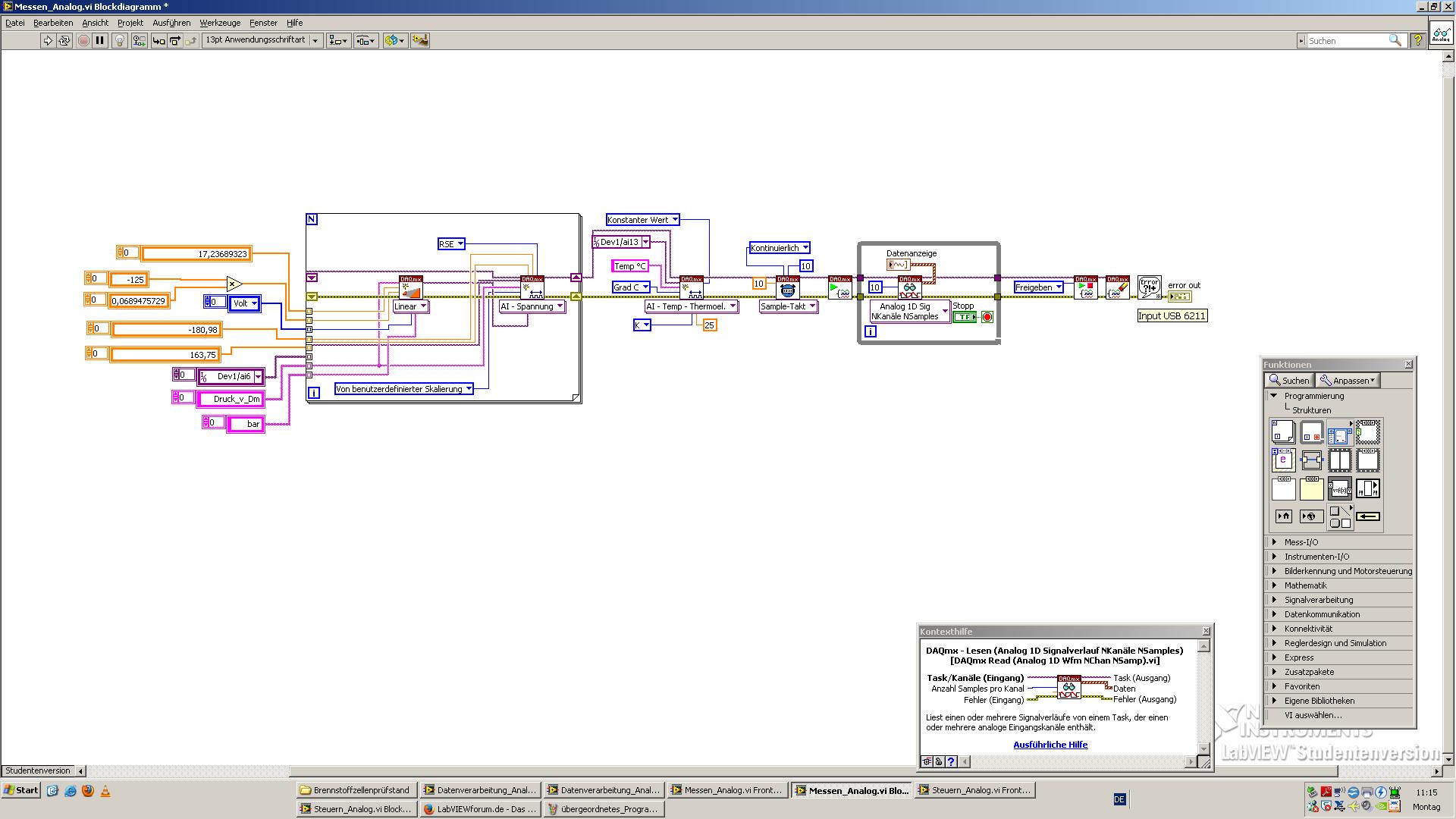Viewport: 1456px width, 819px height.
Task: Pick the Formula Node y=f(x) icon
Action: coord(1339,488)
